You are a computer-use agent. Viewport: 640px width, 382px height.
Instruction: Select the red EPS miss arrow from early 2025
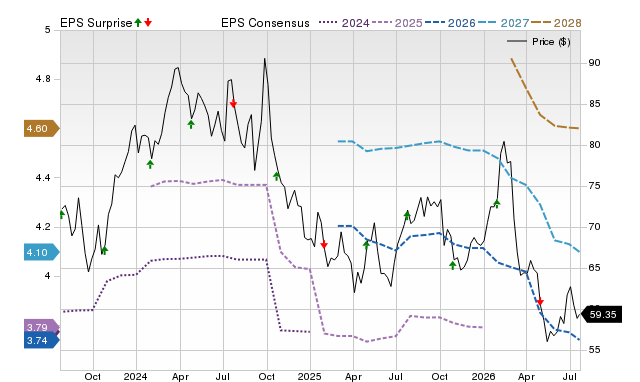[324, 245]
